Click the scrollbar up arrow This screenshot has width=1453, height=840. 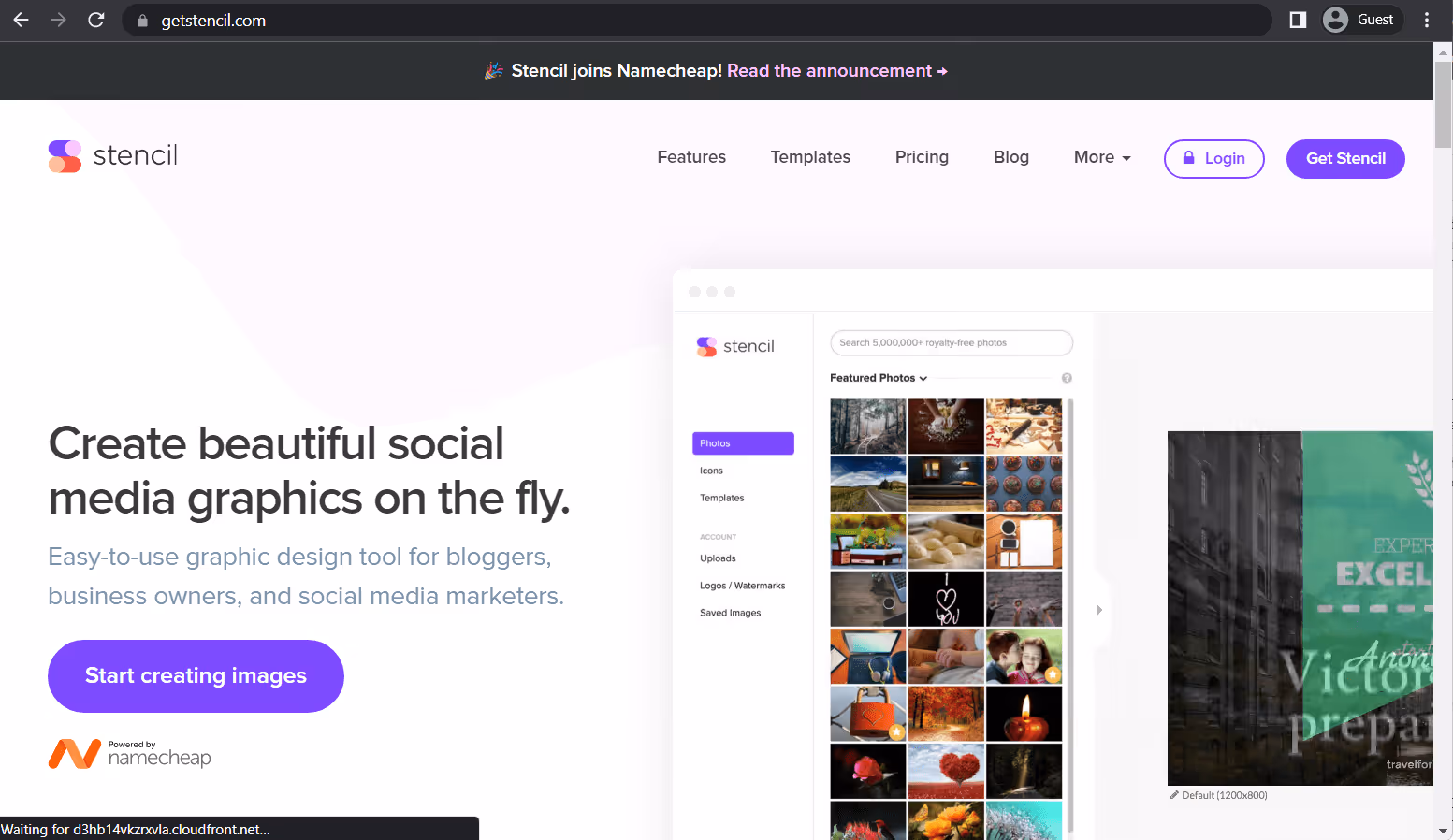tap(1444, 52)
